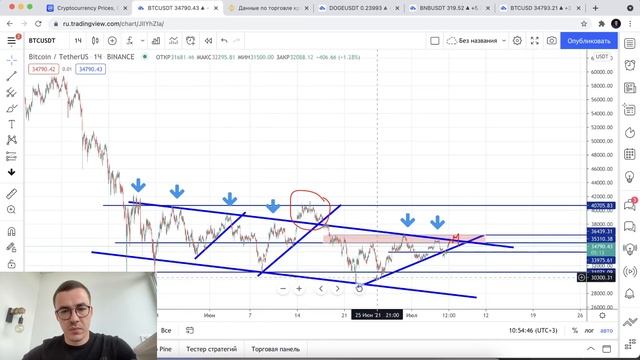This screenshot has width=640, height=360.
Task: Undo the last chart action
Action: [224, 40]
